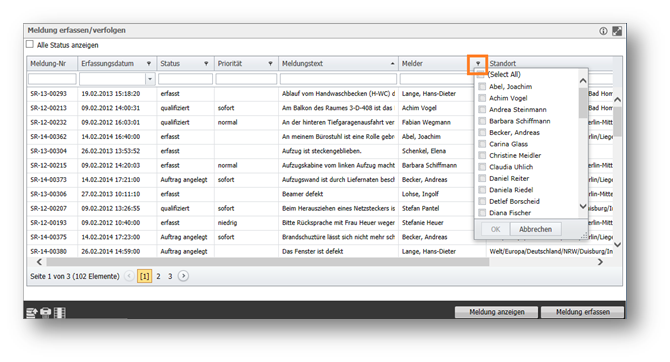Sort by Meldungstext column arrow
Image resolution: width=670 pixels, height=362 pixels.
tap(392, 64)
